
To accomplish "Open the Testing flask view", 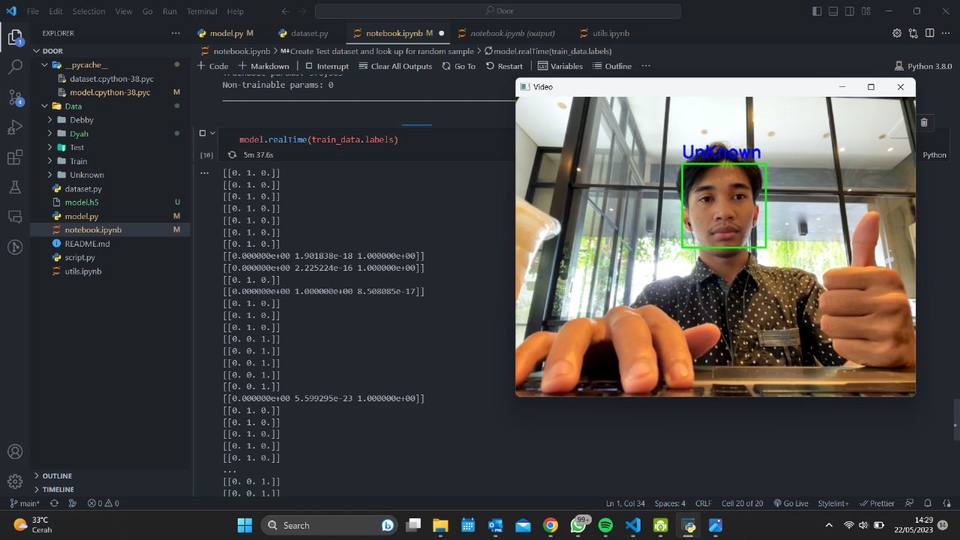I will coord(15,187).
